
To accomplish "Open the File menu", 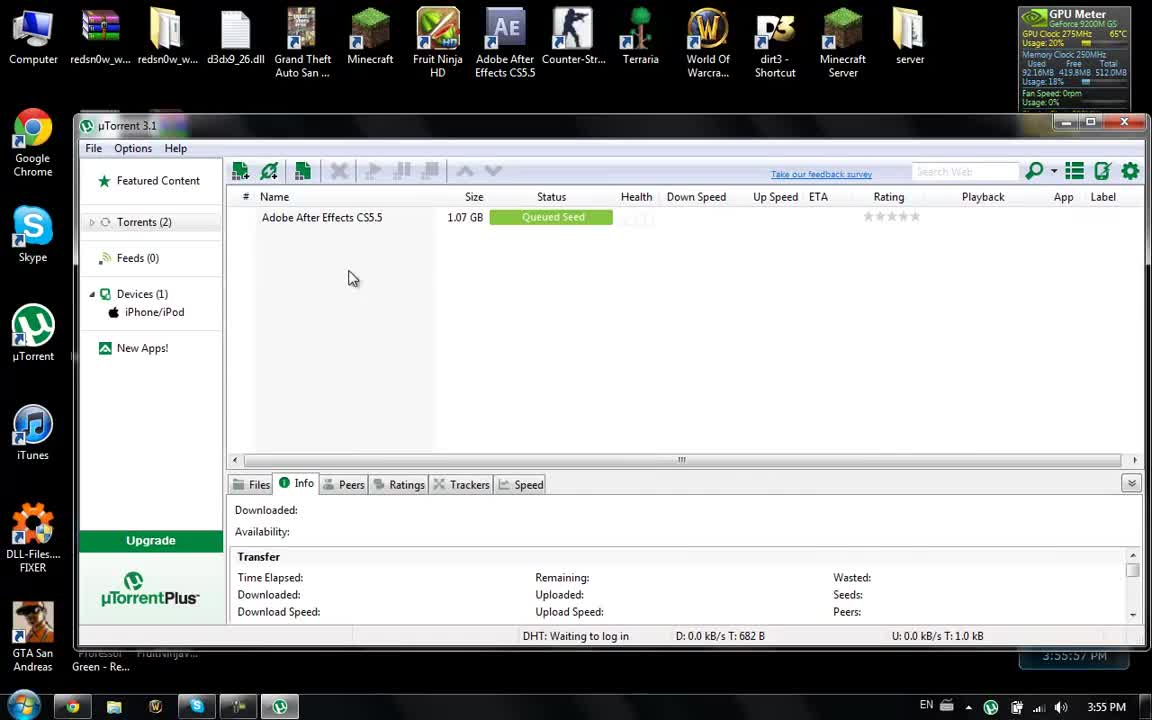I will pos(93,148).
